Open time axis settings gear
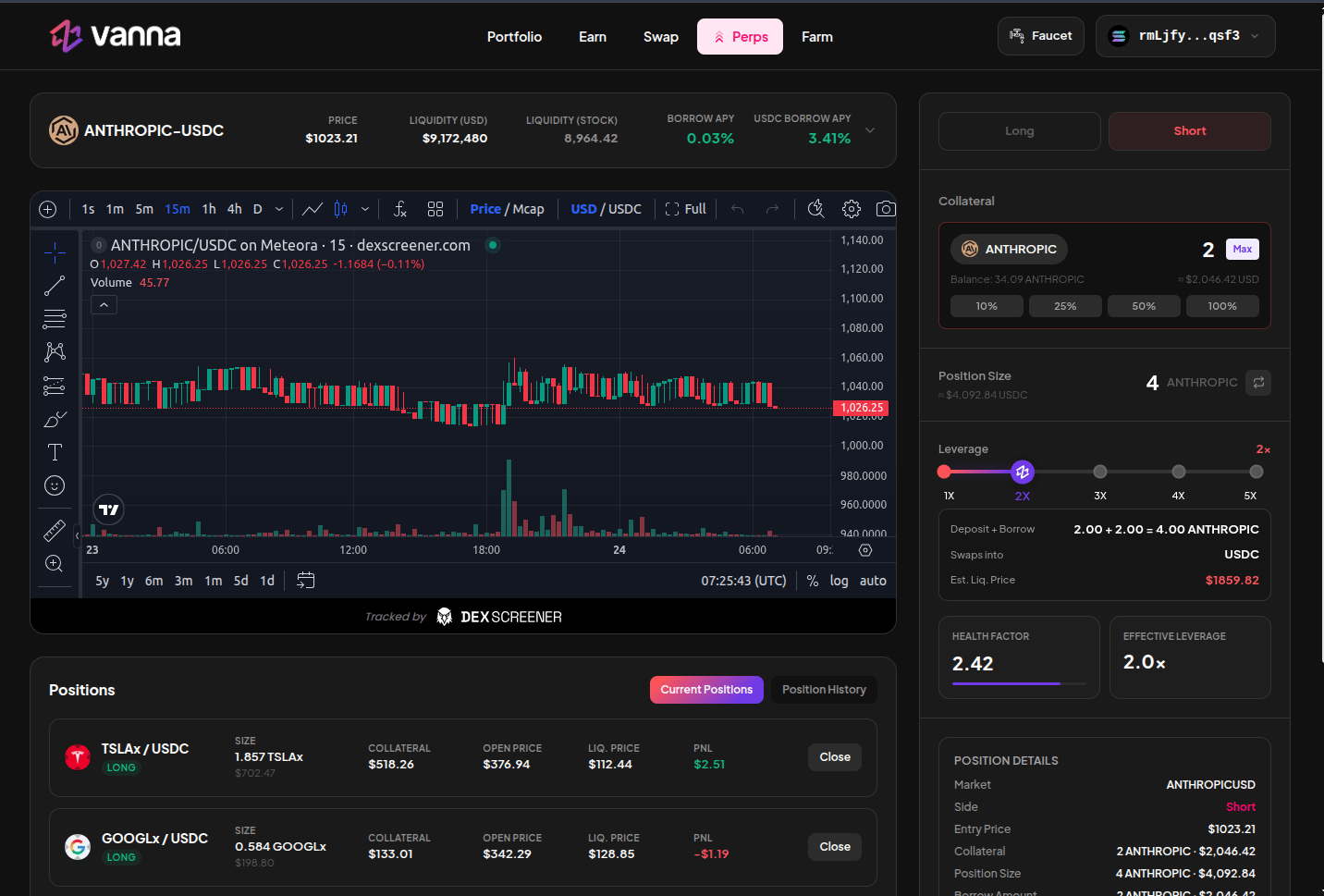The width and height of the screenshot is (1324, 896). (865, 550)
